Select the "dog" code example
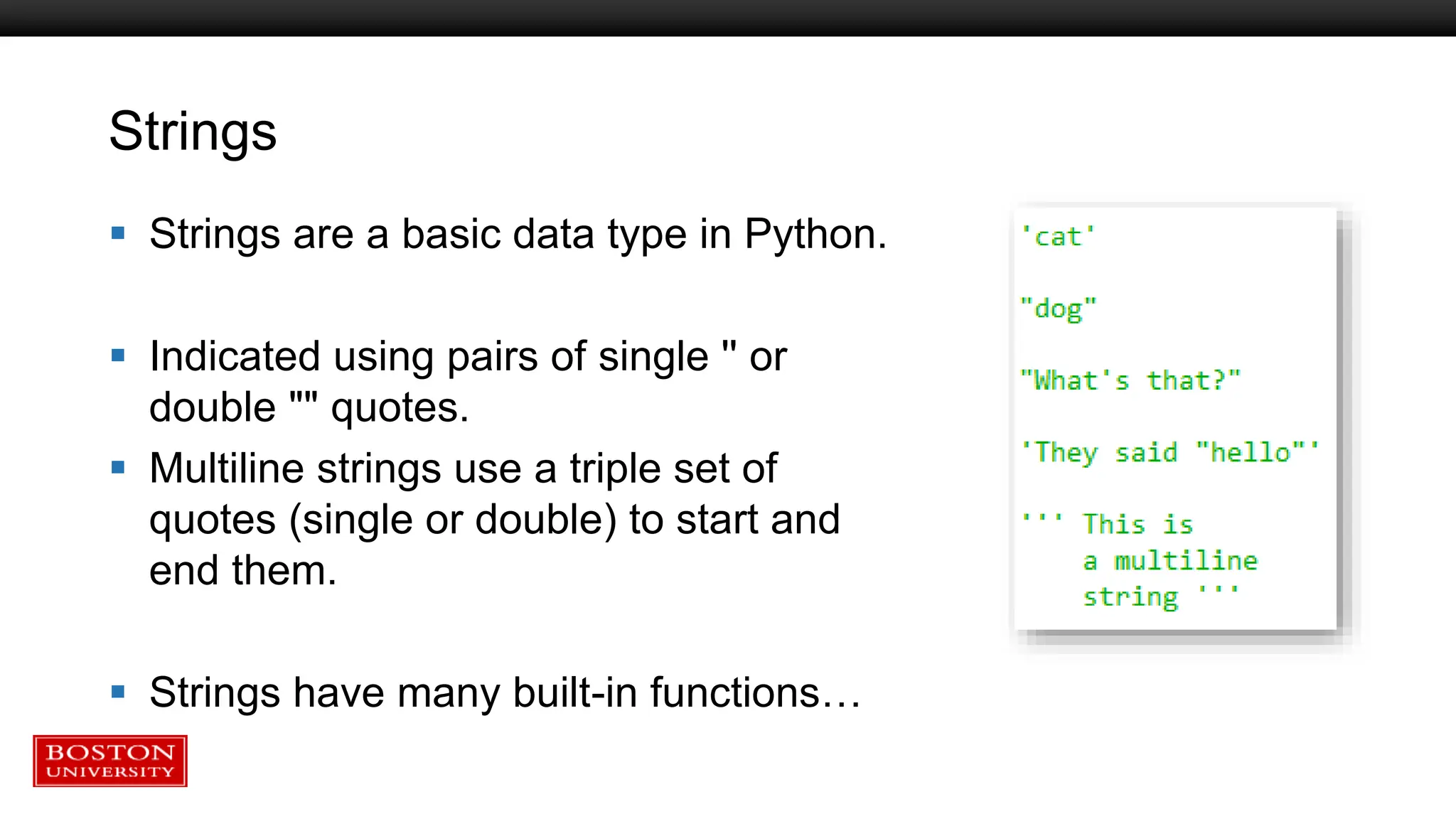The width and height of the screenshot is (1456, 819). [x=1058, y=309]
